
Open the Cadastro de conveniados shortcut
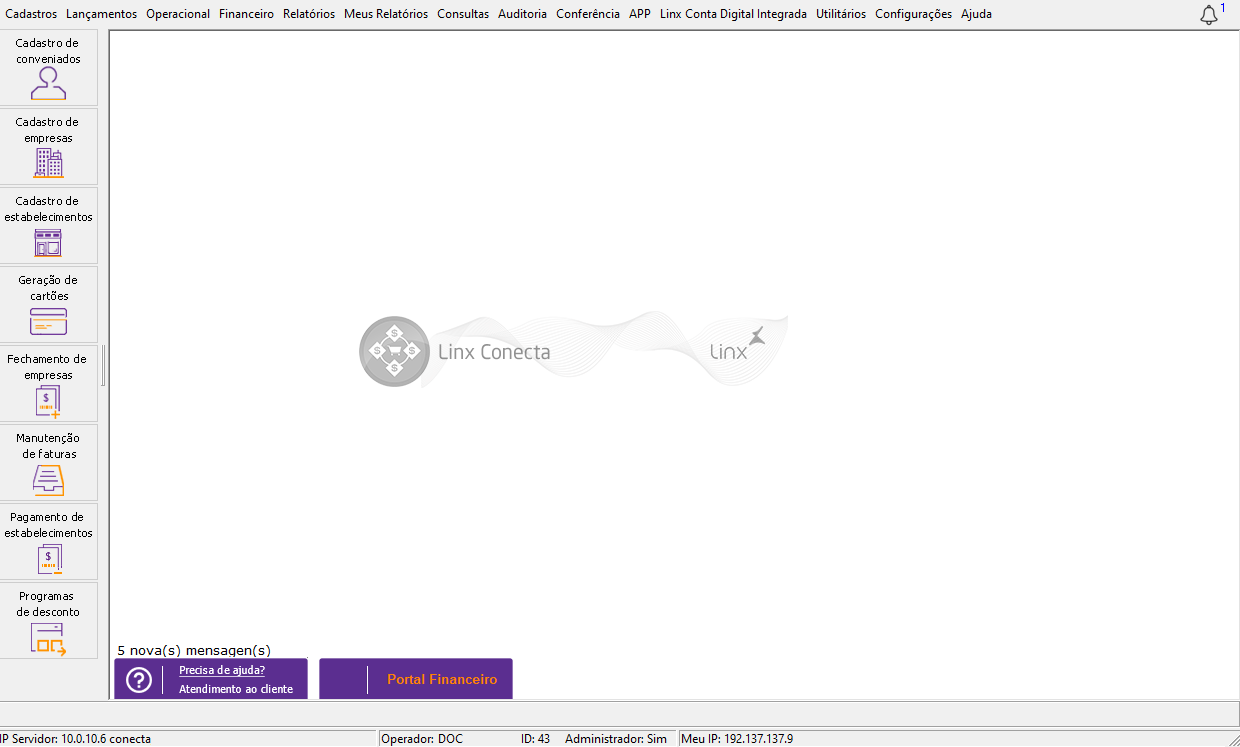coord(48,68)
